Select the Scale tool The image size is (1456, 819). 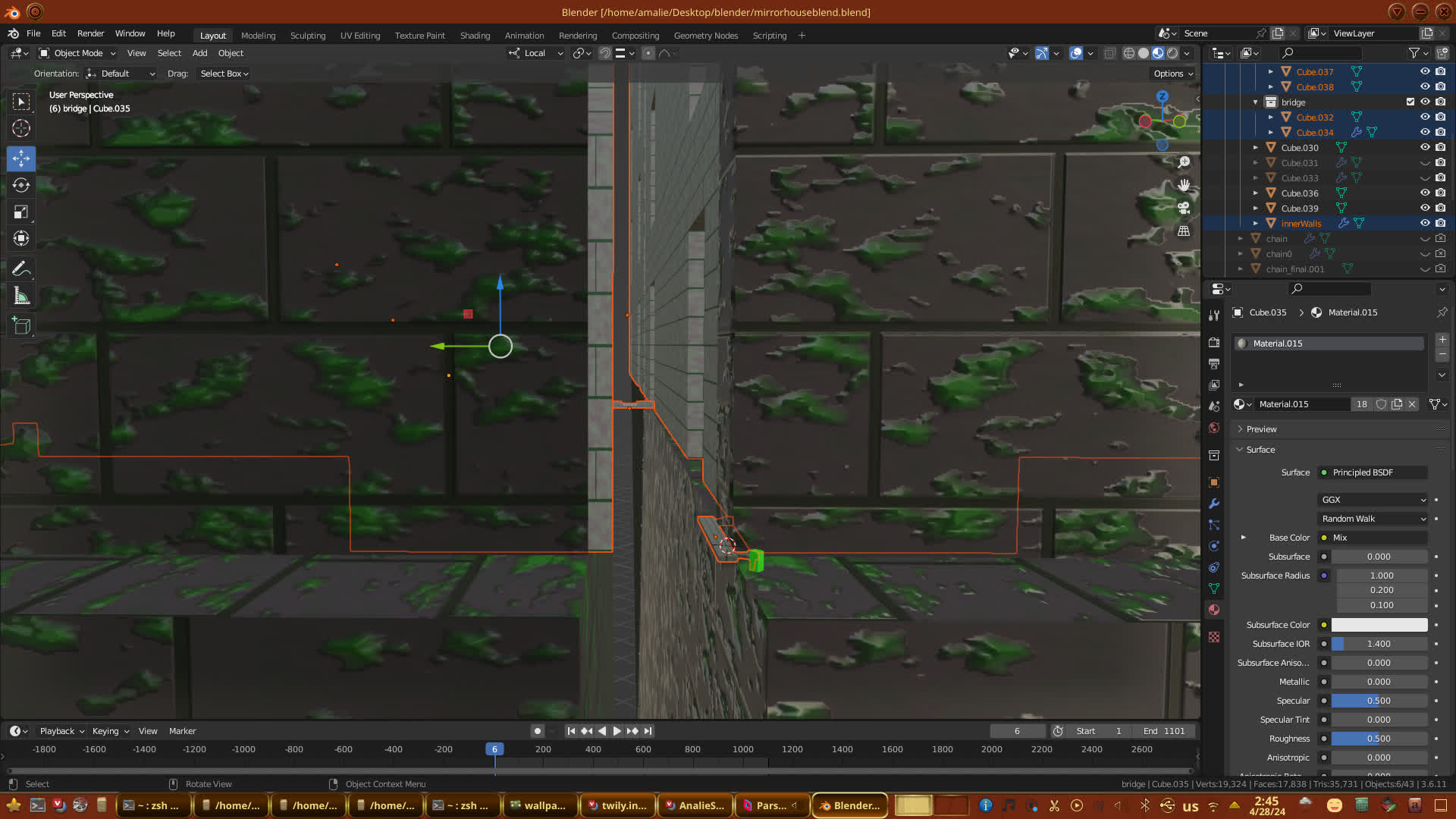[x=21, y=212]
